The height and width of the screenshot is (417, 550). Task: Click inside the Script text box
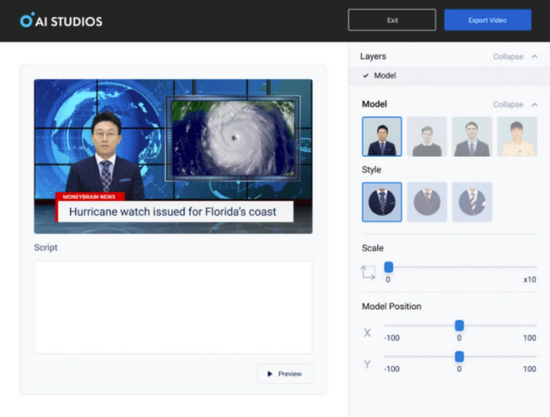[x=173, y=307]
